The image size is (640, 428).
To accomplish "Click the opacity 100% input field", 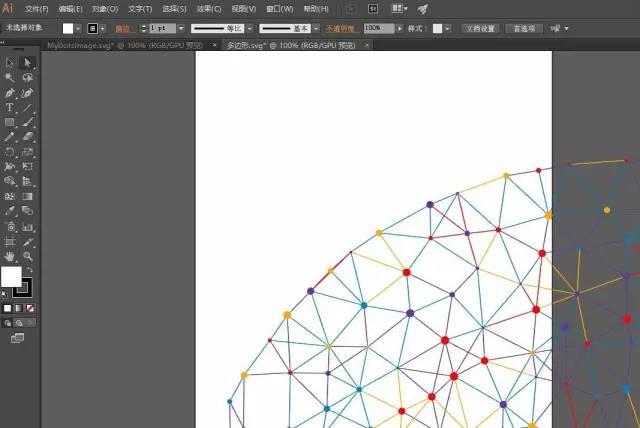I will pyautogui.click(x=376, y=29).
